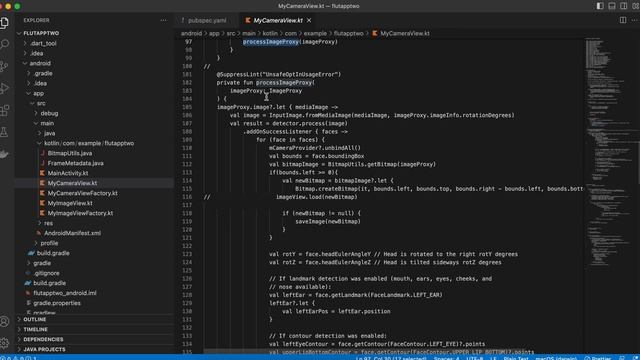Click MyCameraView.kt breadcrumb item

tap(401, 33)
